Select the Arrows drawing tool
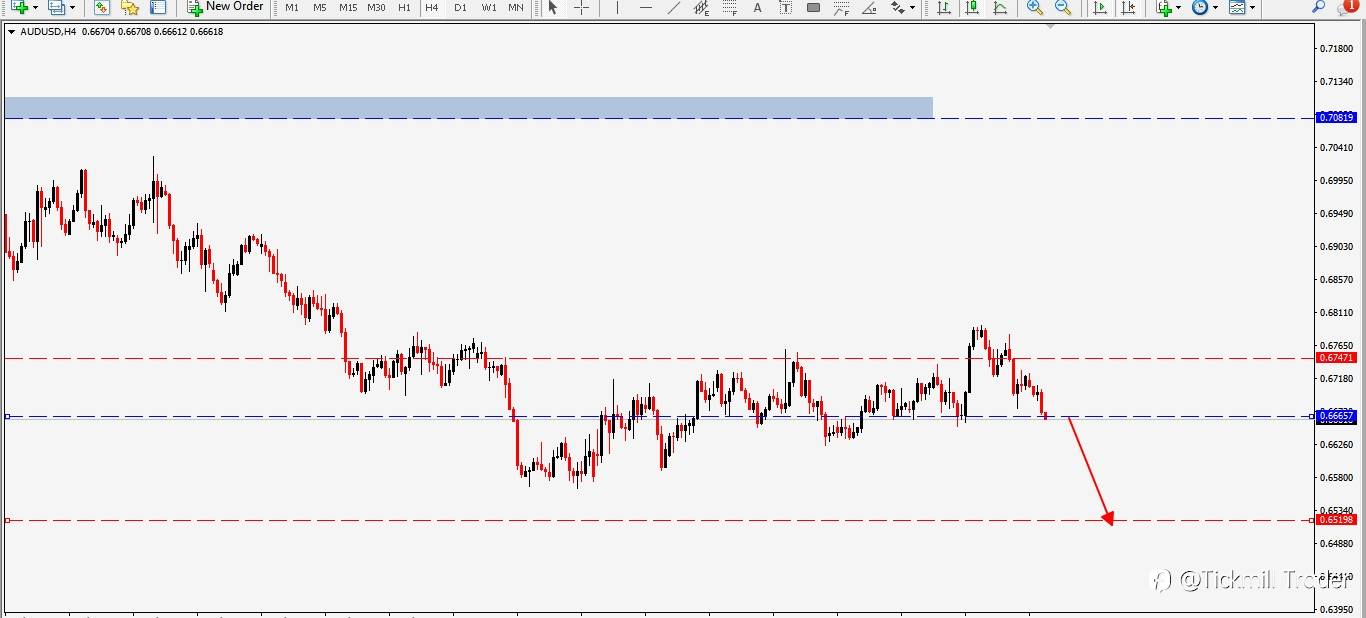 (x=897, y=7)
